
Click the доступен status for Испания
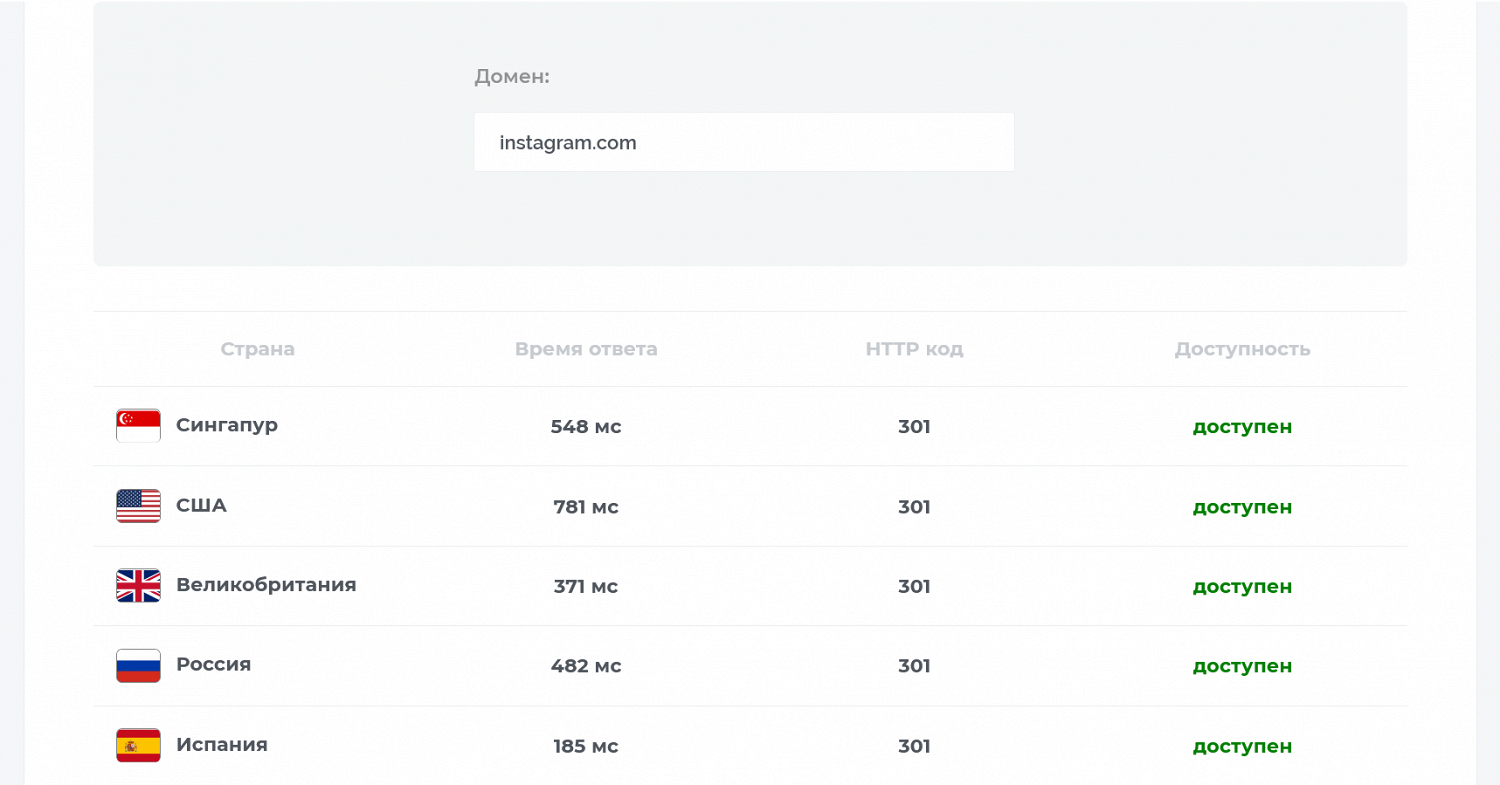(1242, 746)
